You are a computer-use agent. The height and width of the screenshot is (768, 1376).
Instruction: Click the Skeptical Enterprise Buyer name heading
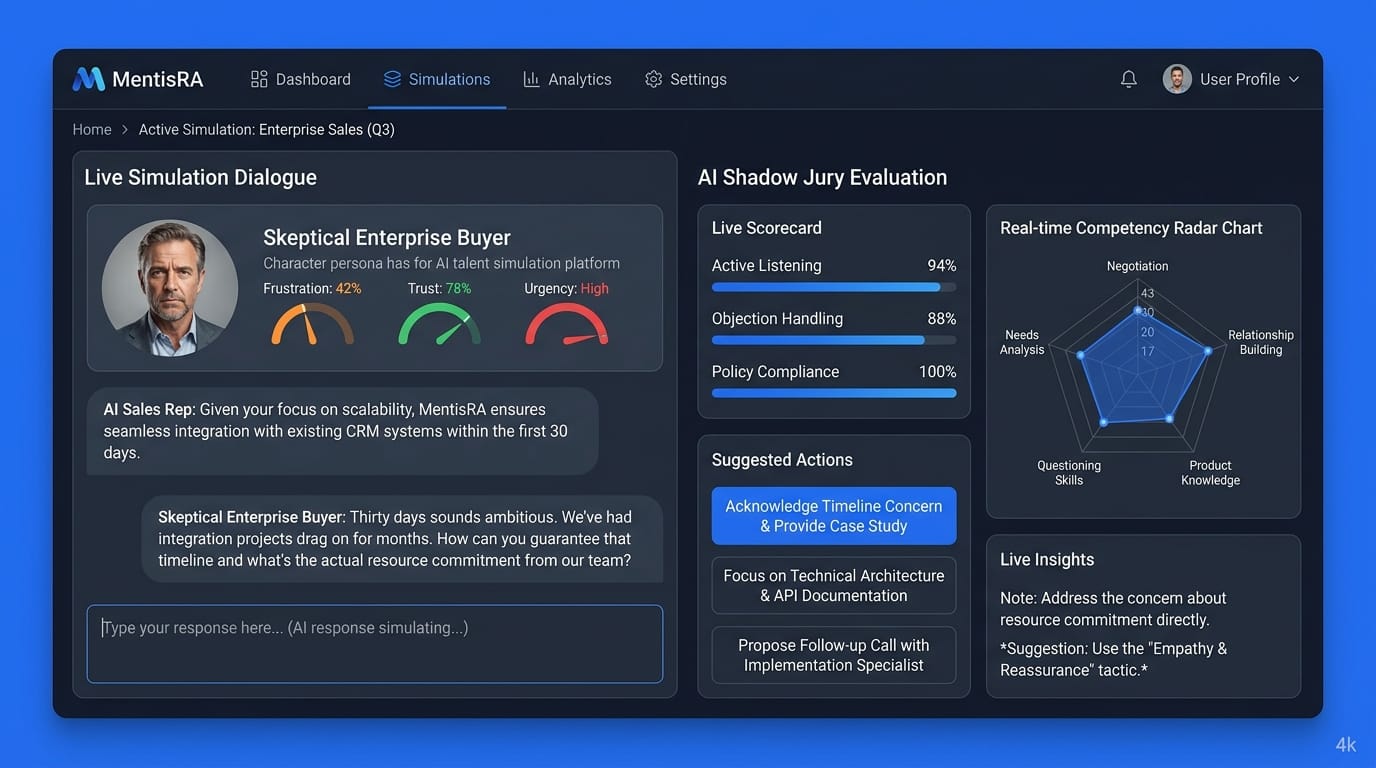coord(387,237)
